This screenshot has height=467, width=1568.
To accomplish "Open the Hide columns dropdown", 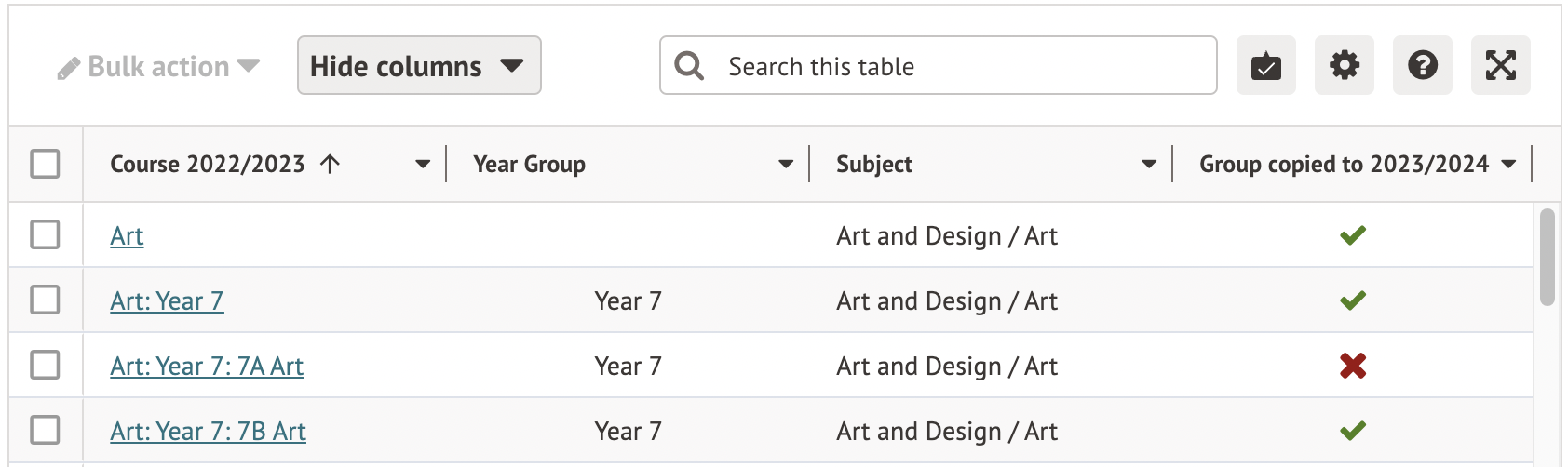I will click(x=419, y=66).
